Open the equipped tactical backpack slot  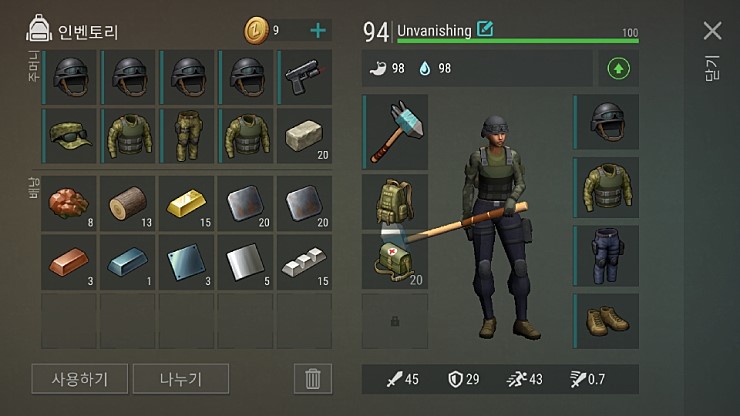[x=395, y=202]
